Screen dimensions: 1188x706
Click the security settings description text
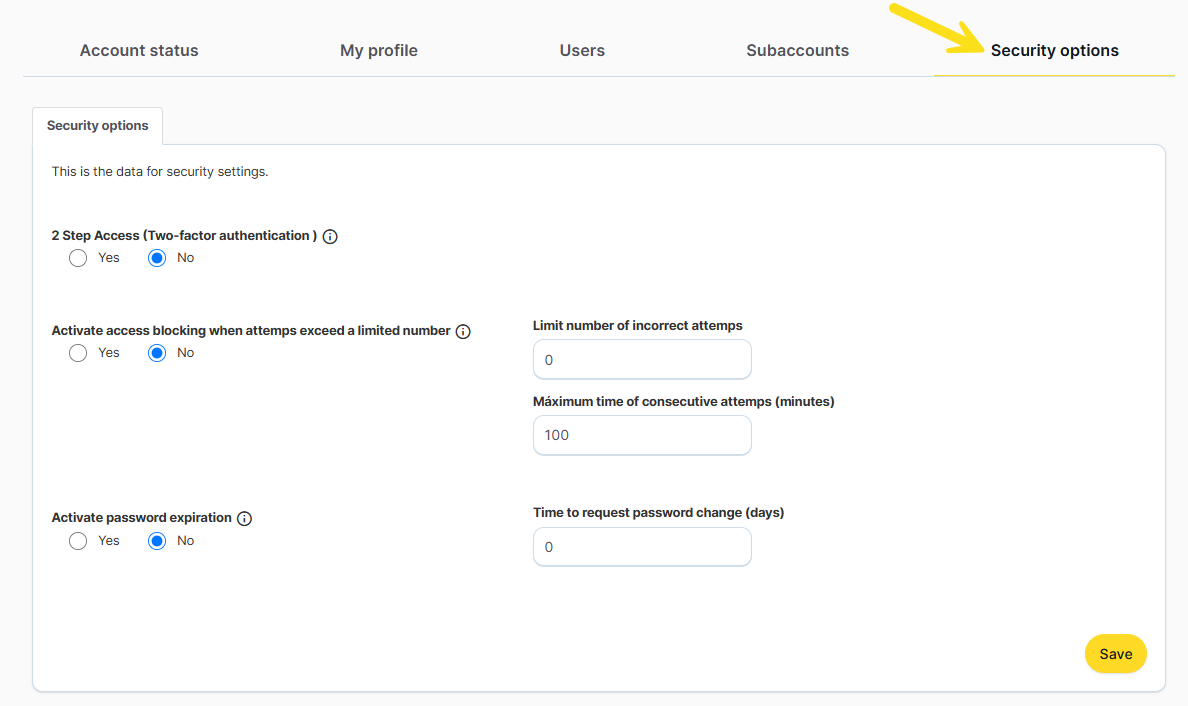click(160, 172)
